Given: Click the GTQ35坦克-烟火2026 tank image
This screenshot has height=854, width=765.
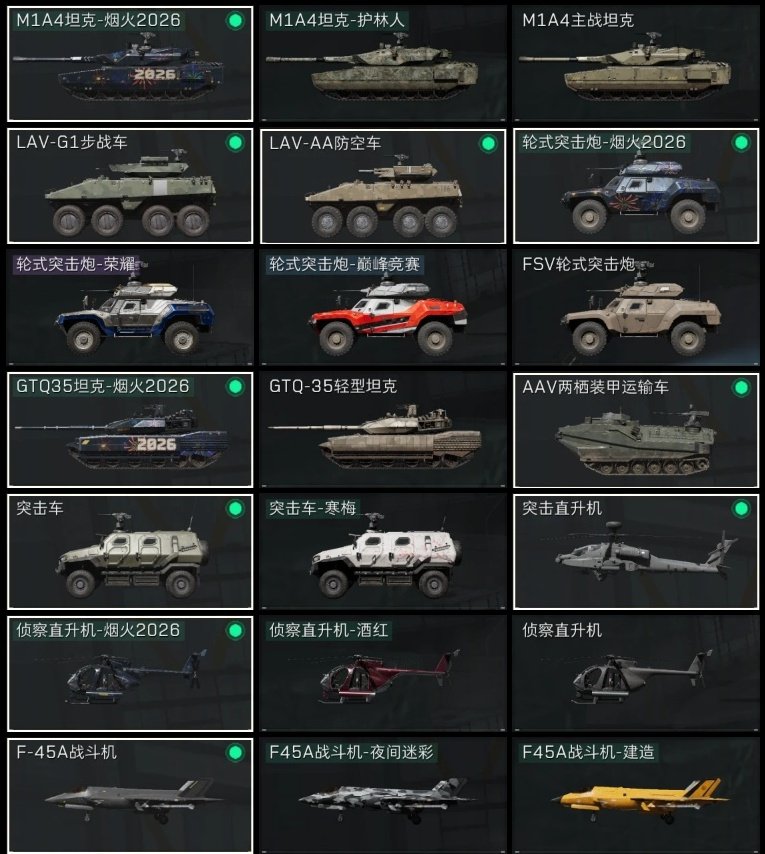Looking at the screenshot, I should (x=121, y=436).
